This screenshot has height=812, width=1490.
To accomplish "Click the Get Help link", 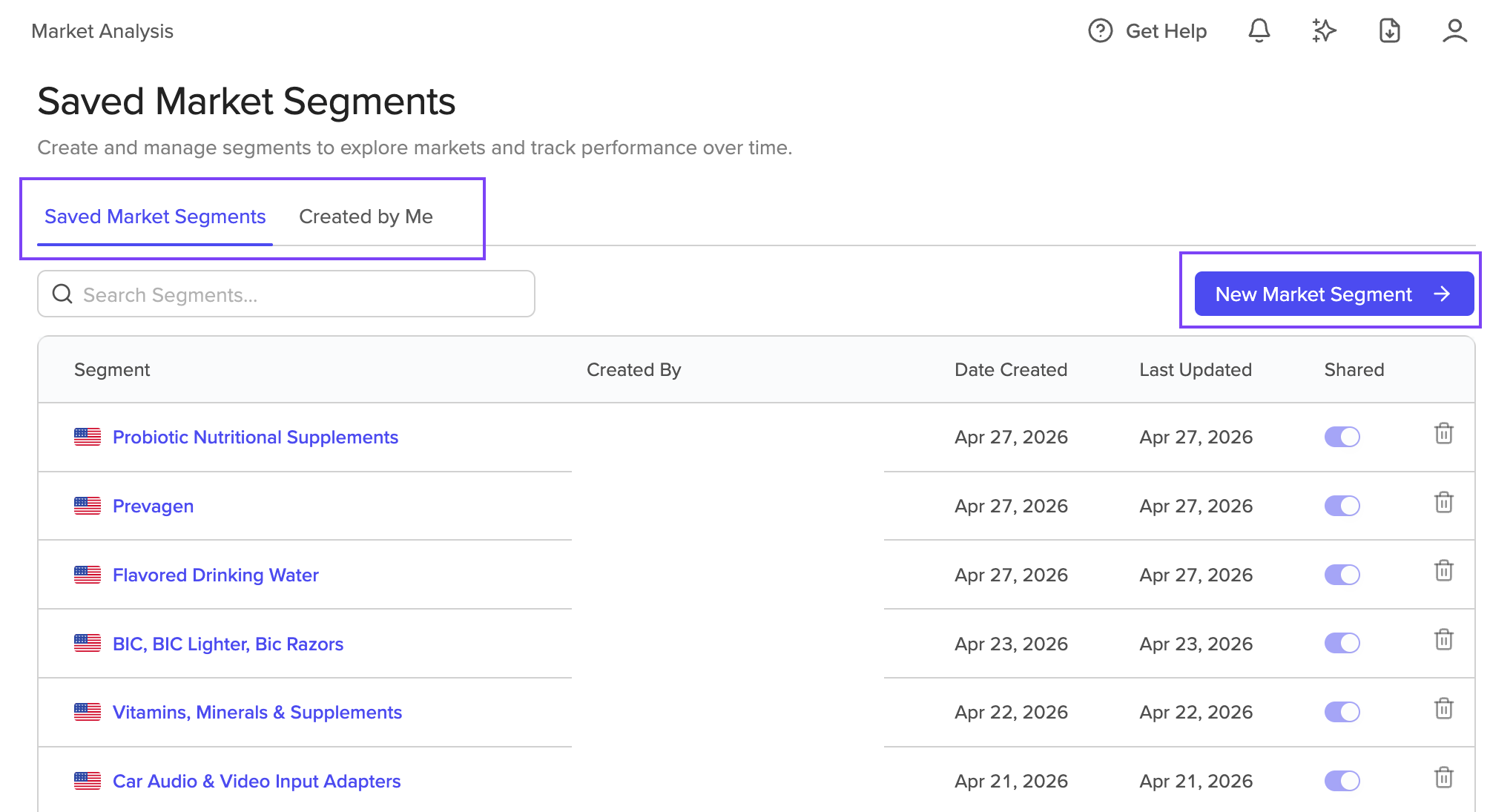I will [1166, 31].
